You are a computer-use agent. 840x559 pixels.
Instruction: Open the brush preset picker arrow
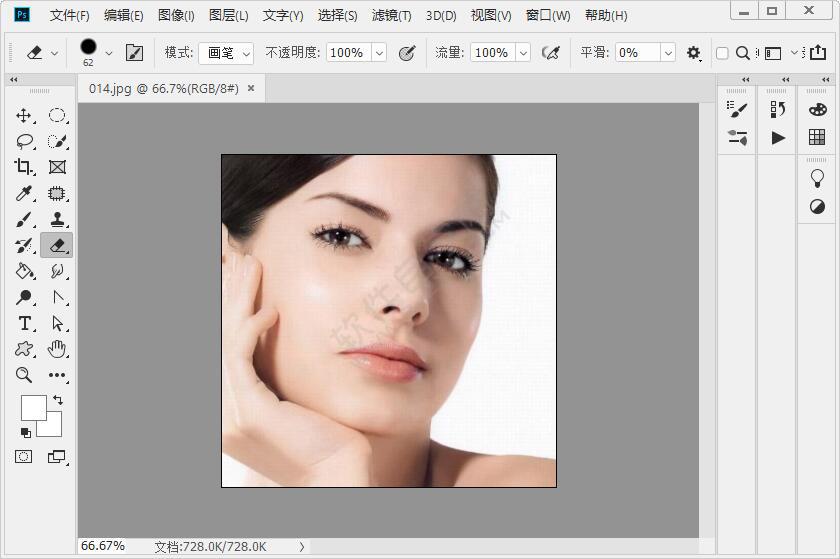pos(109,53)
